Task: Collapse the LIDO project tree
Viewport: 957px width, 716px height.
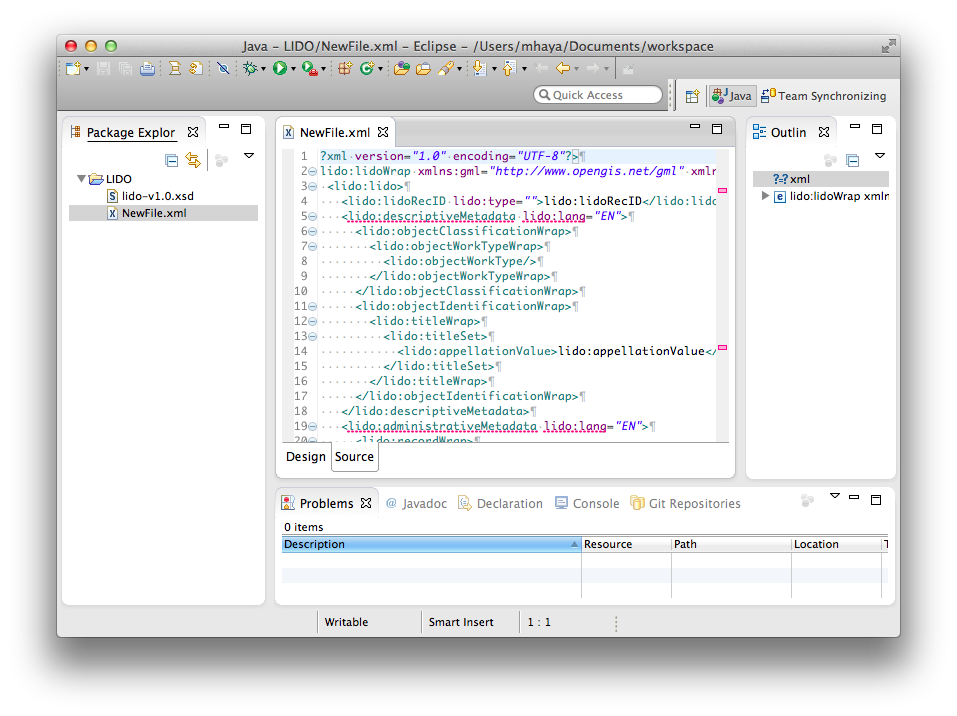Action: point(81,178)
